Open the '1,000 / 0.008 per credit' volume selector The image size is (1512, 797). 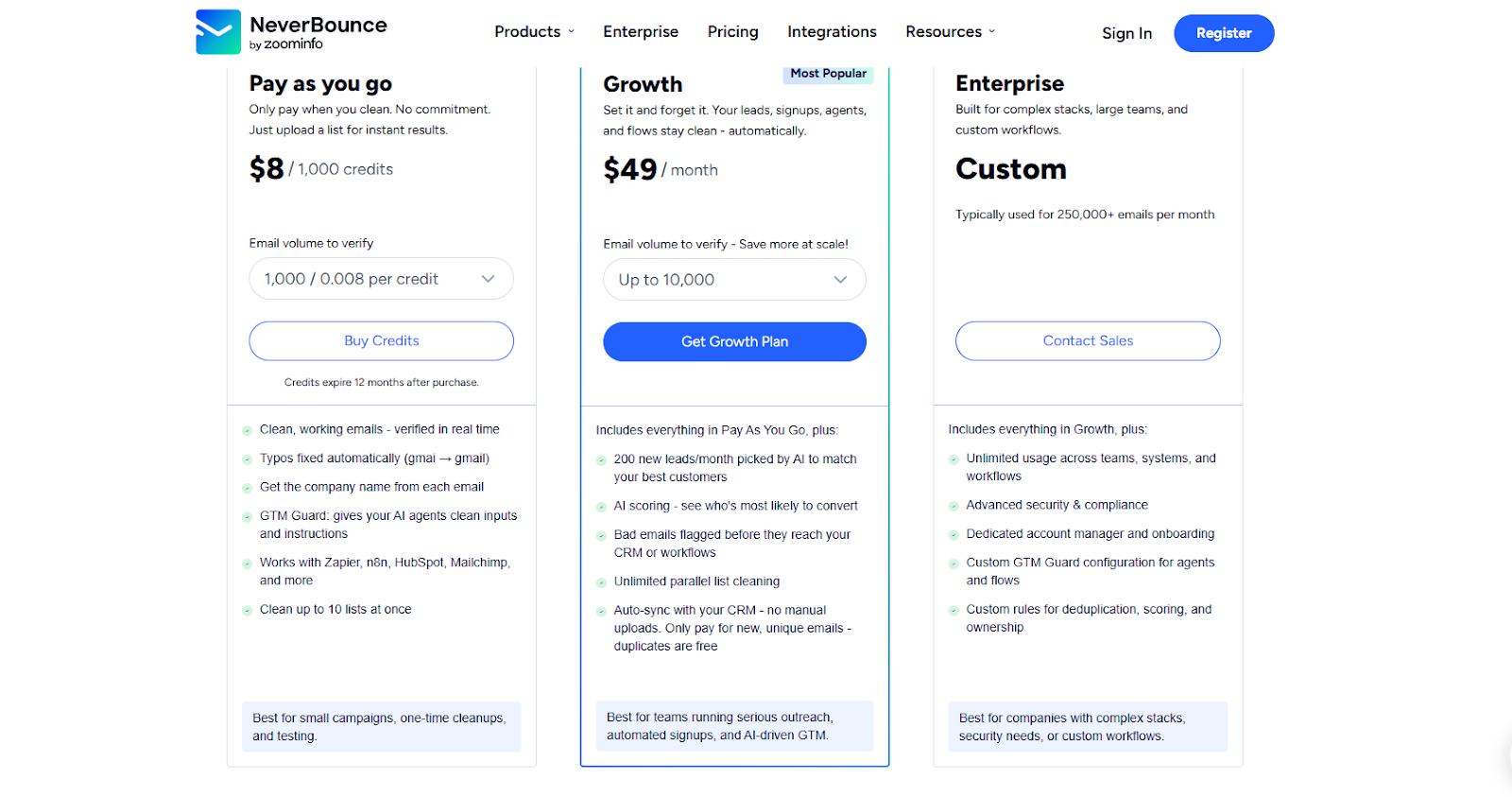coord(381,278)
